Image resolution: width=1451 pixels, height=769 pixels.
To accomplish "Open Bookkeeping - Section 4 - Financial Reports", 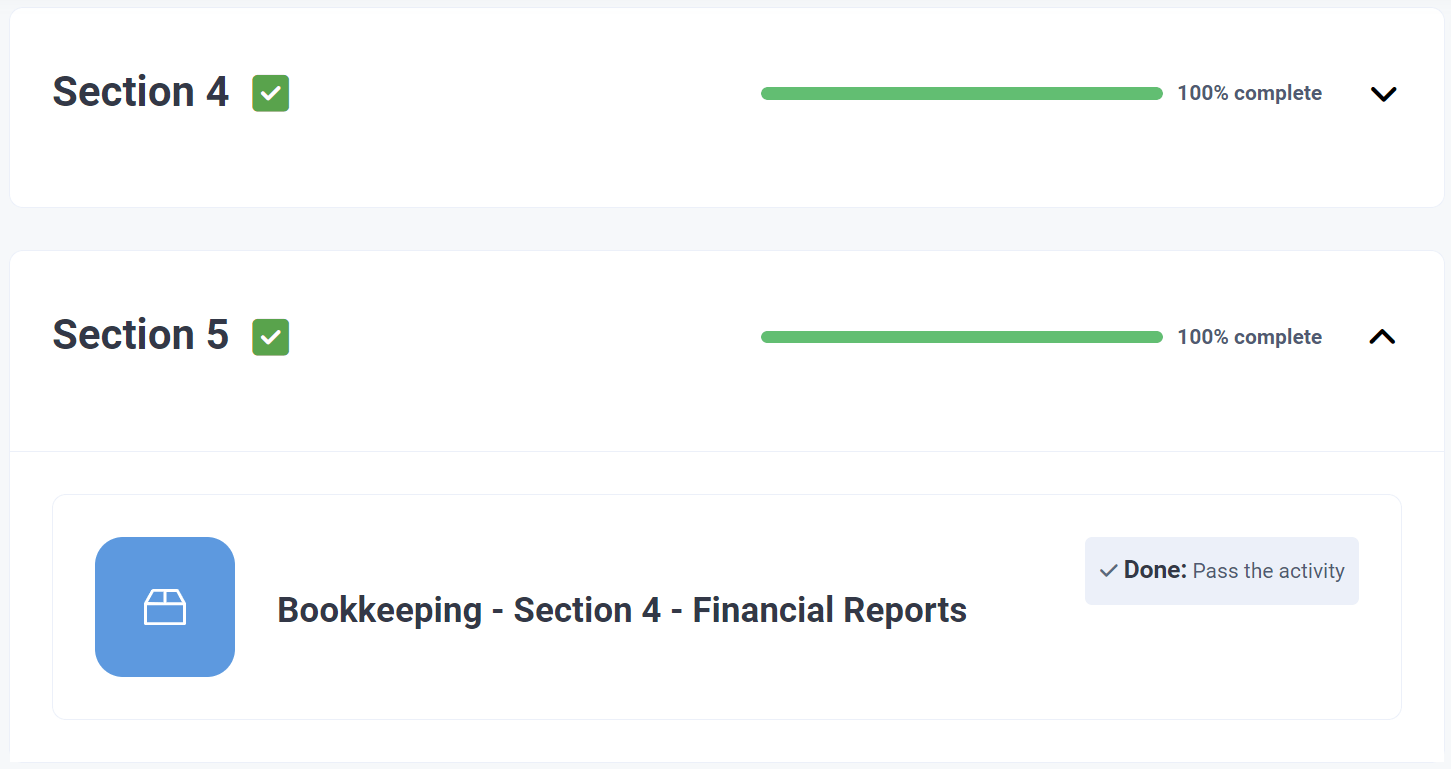I will (622, 609).
